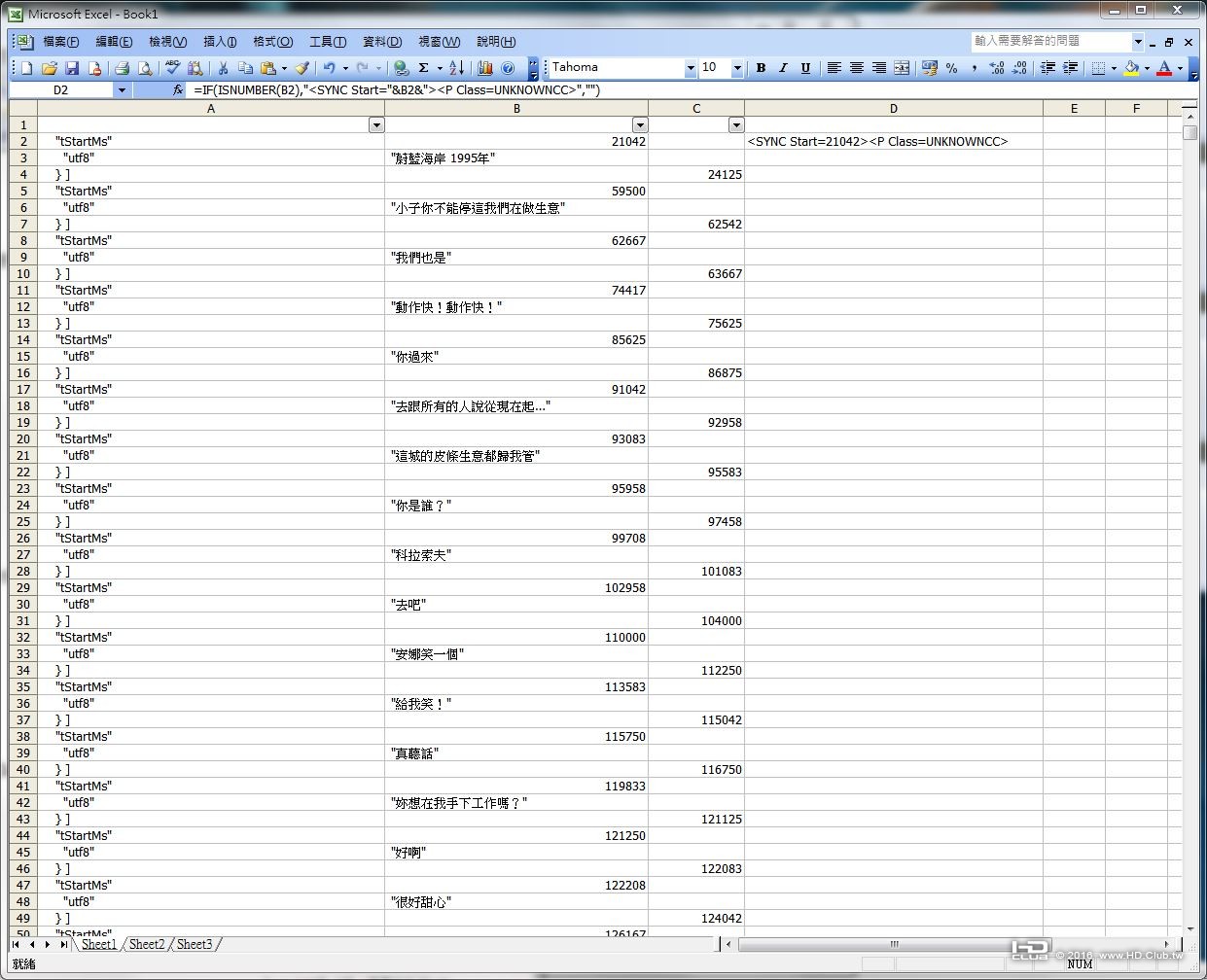Expand the undo history arrow
Screen dimensions: 1207x980
(x=345, y=68)
